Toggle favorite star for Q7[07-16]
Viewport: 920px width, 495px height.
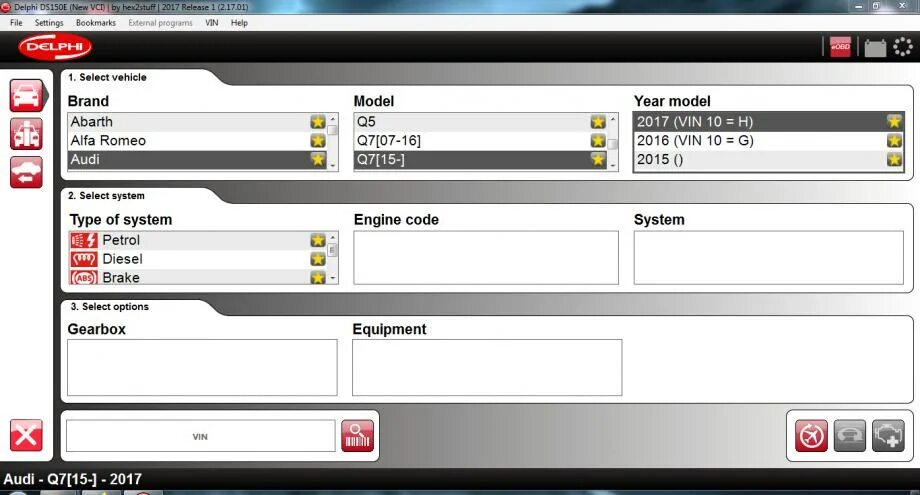coord(598,141)
